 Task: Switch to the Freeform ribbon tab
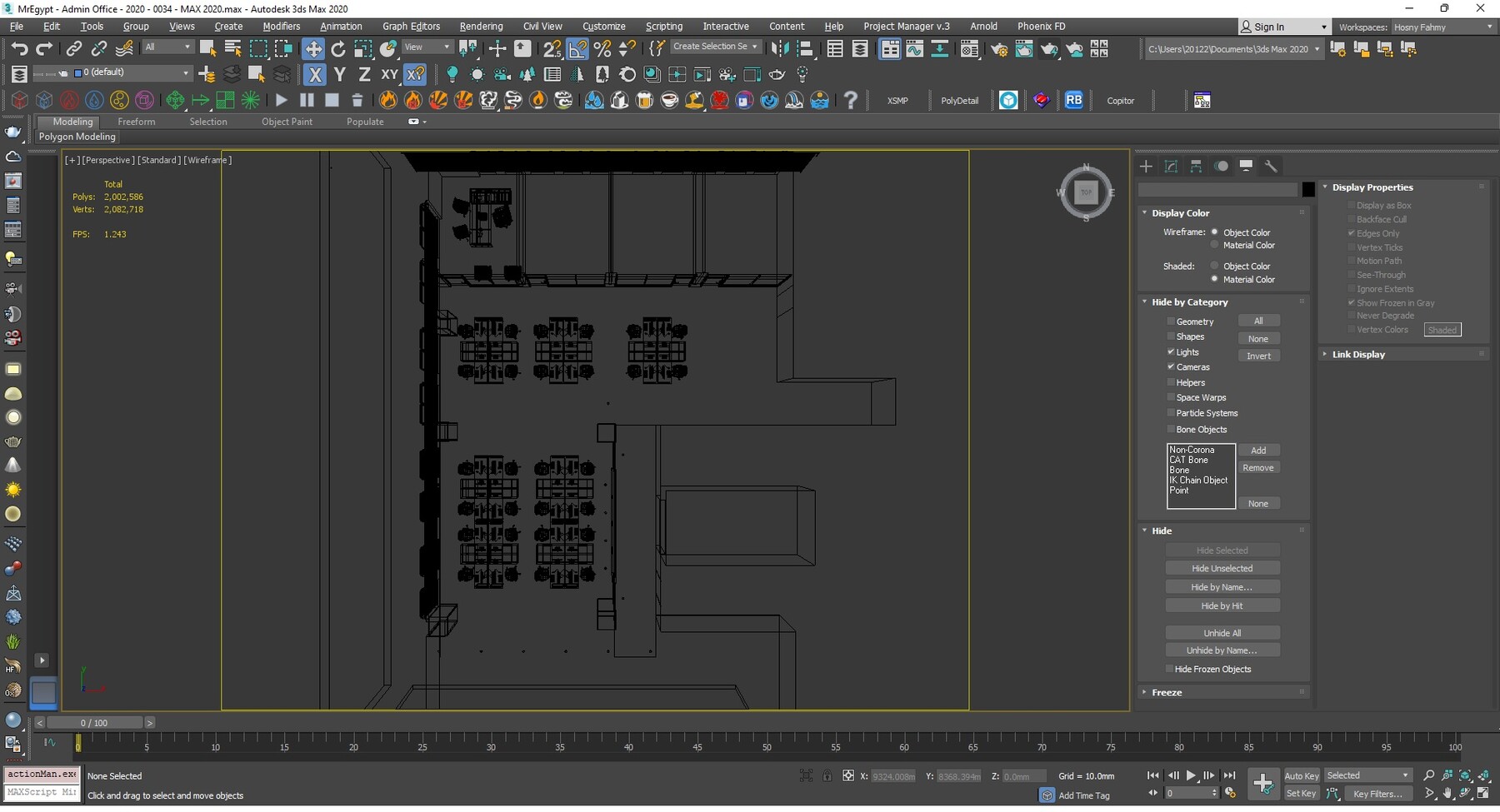136,122
